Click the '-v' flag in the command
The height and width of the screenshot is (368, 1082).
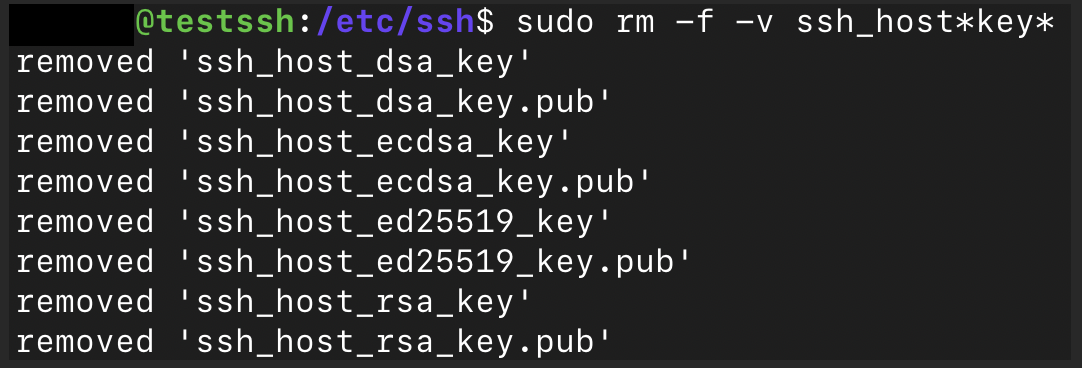pyautogui.click(x=754, y=23)
